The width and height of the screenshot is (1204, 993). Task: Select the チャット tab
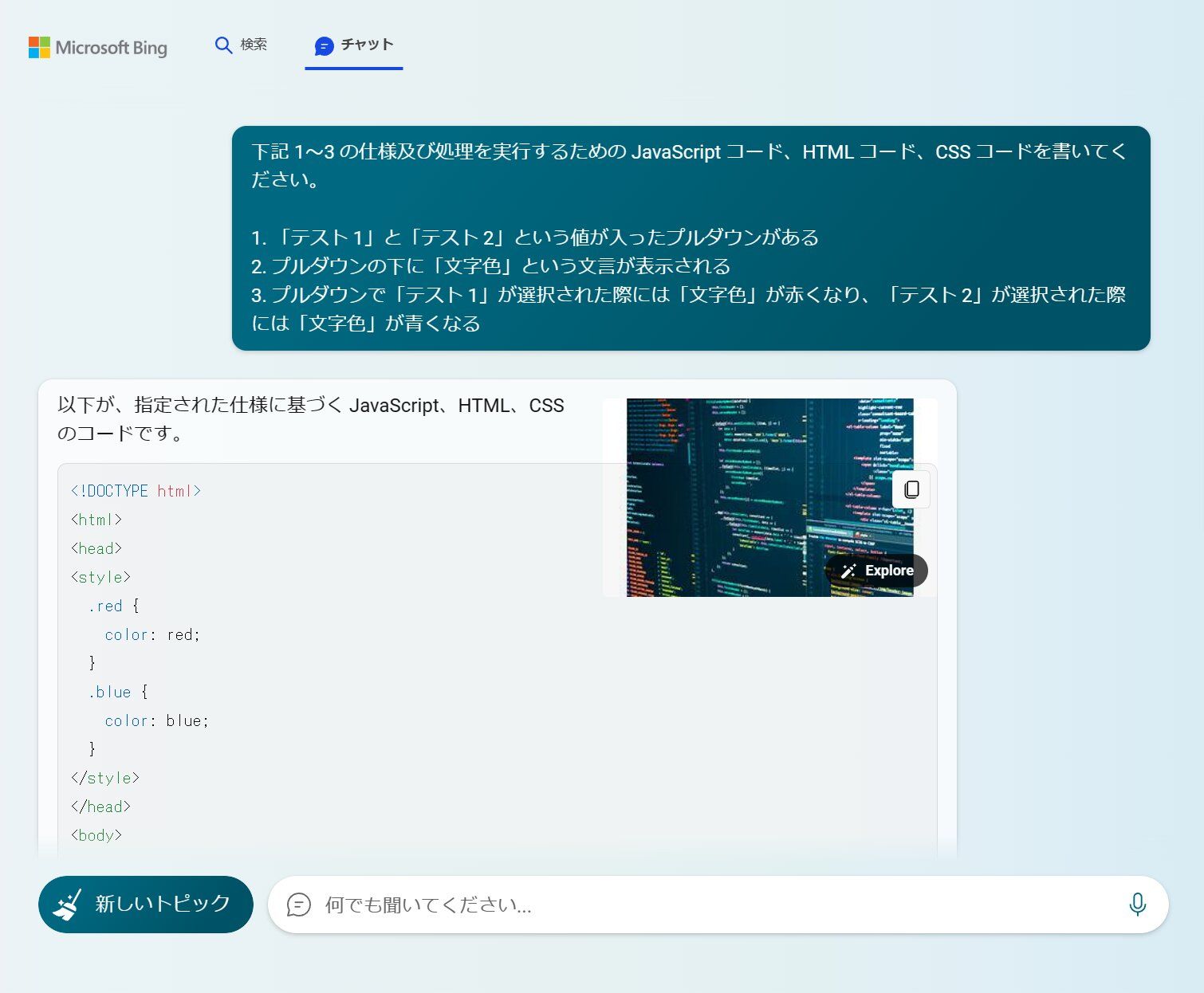pyautogui.click(x=367, y=45)
